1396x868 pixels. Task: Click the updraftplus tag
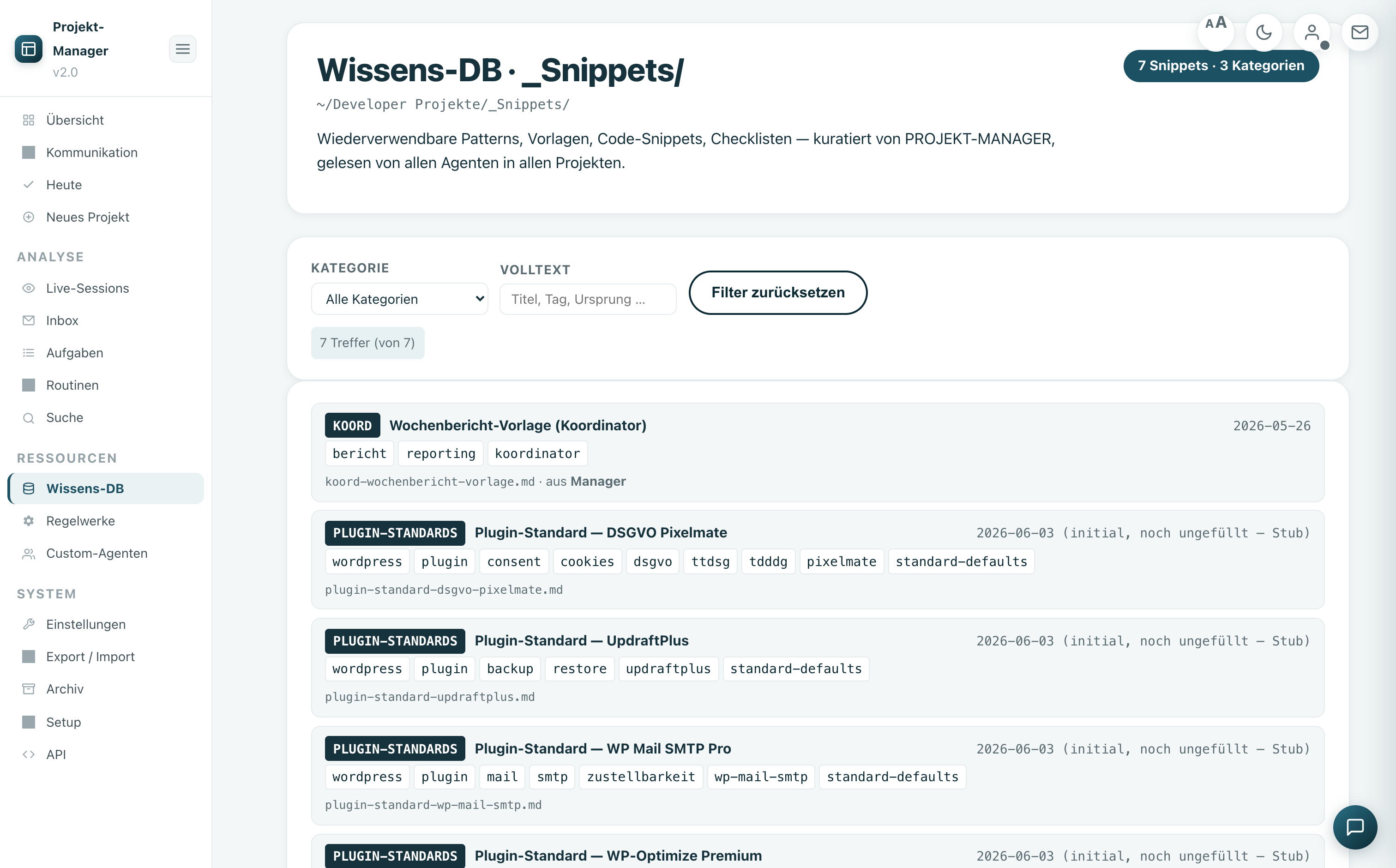coord(668,669)
